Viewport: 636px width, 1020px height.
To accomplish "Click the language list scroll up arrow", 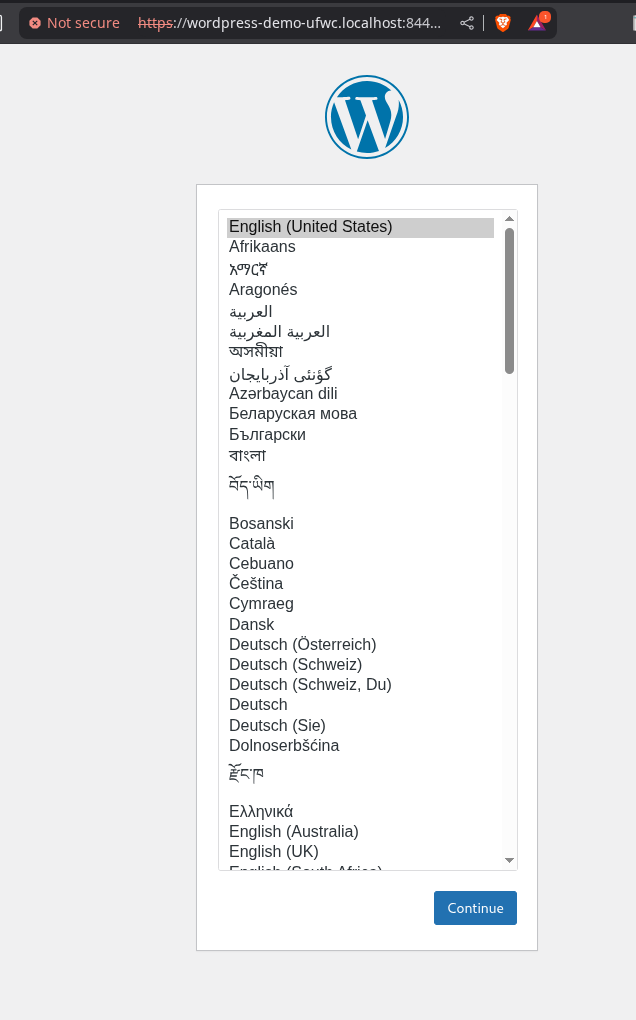I will (x=509, y=219).
